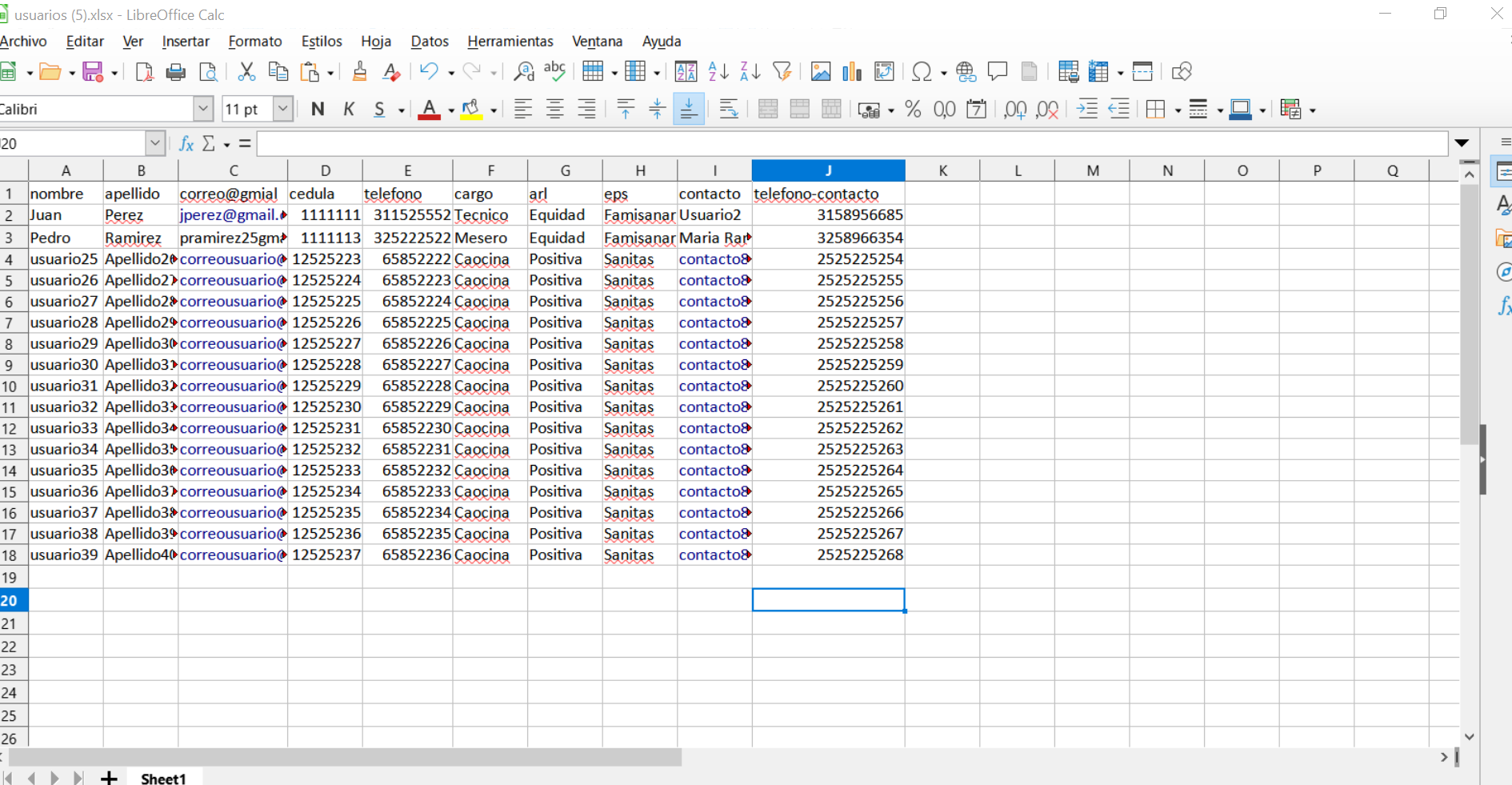The height and width of the screenshot is (785, 1512).
Task: Select the Sheet1 tab
Action: click(163, 778)
